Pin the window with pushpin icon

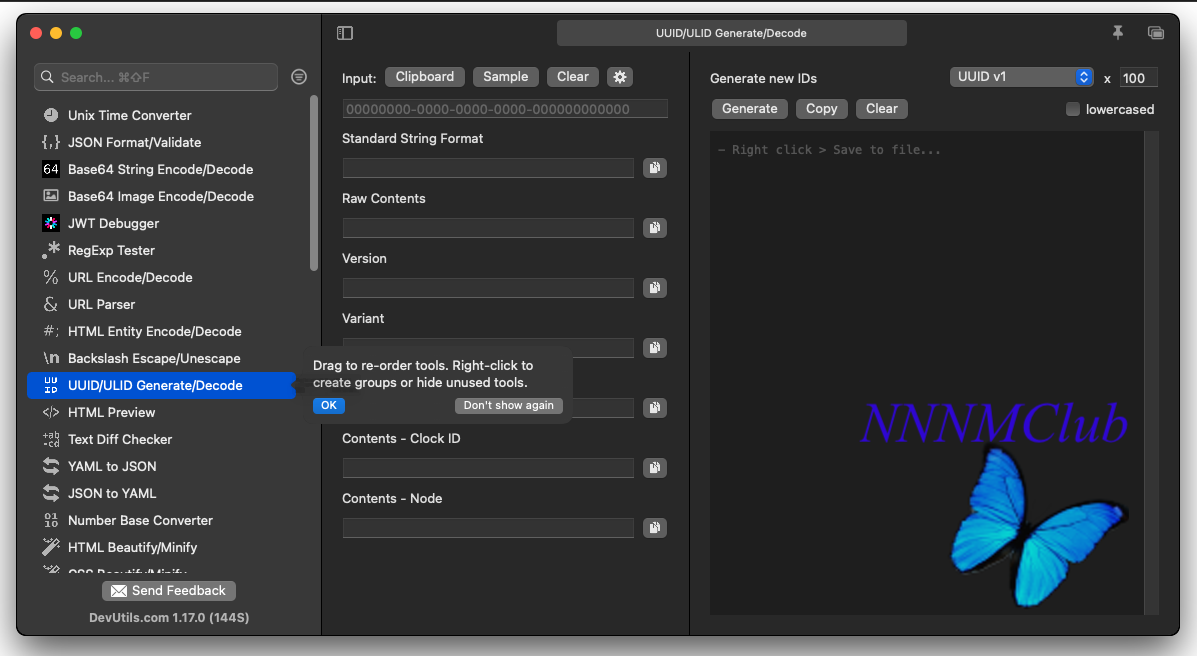tap(1118, 33)
